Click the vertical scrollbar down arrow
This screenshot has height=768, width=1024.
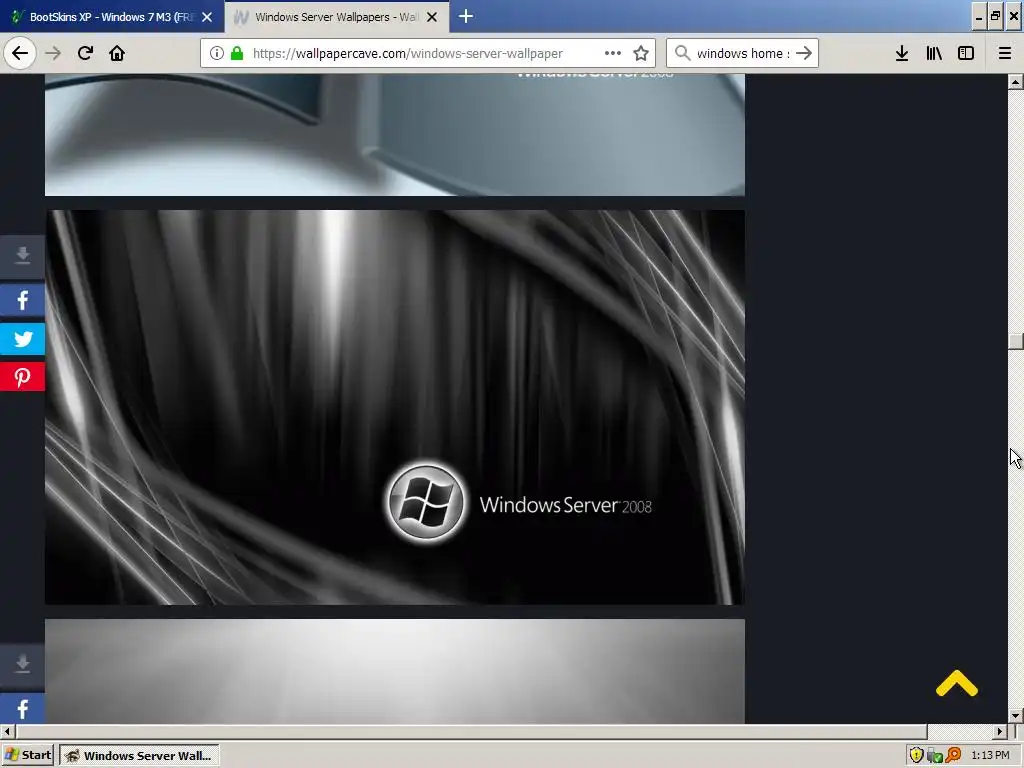tap(1016, 716)
